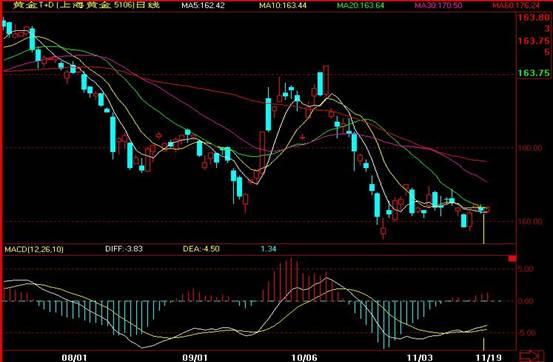Viewport: 553px width, 362px height.
Task: Click the 09/01 date marker on time axis
Action: coord(195,357)
